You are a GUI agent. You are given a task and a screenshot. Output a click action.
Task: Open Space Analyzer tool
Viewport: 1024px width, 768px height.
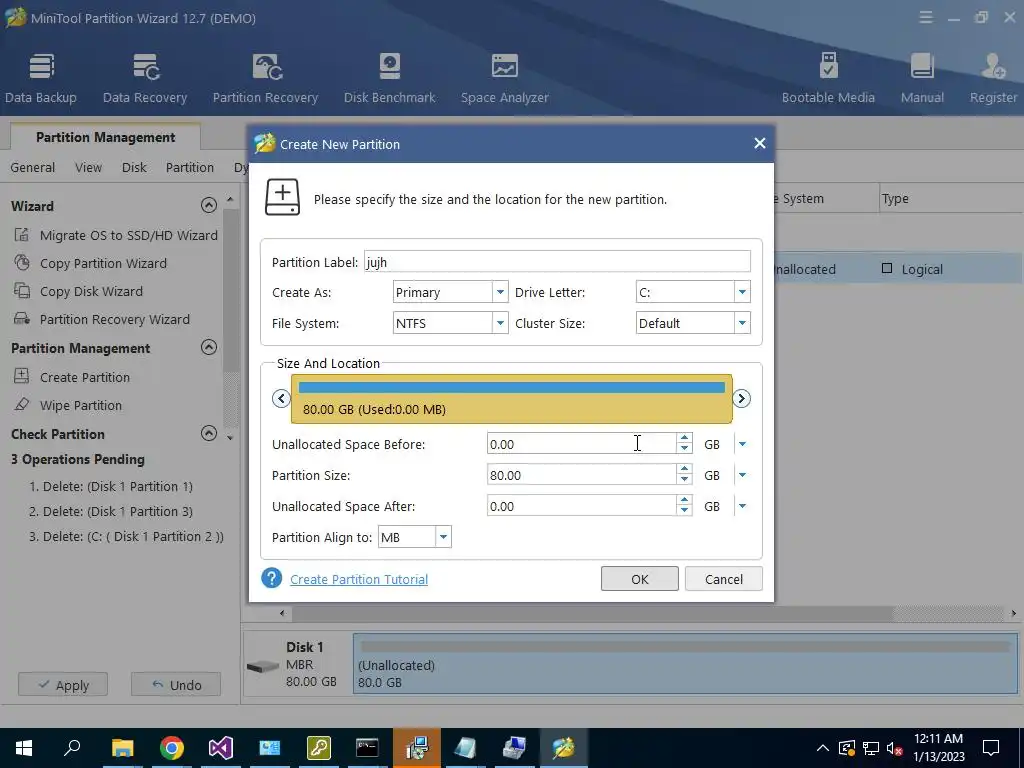[x=504, y=78]
